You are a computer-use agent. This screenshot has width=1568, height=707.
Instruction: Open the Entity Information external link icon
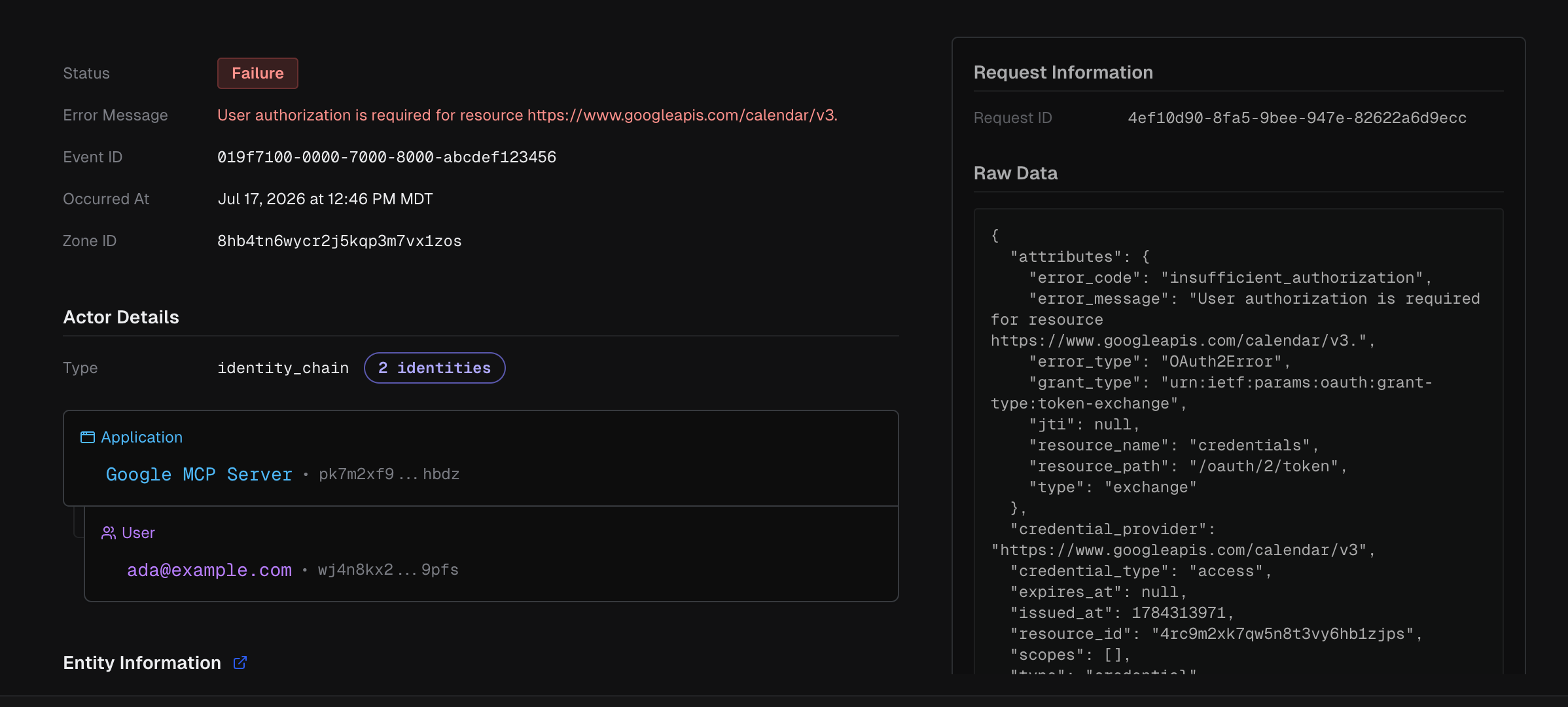point(240,662)
